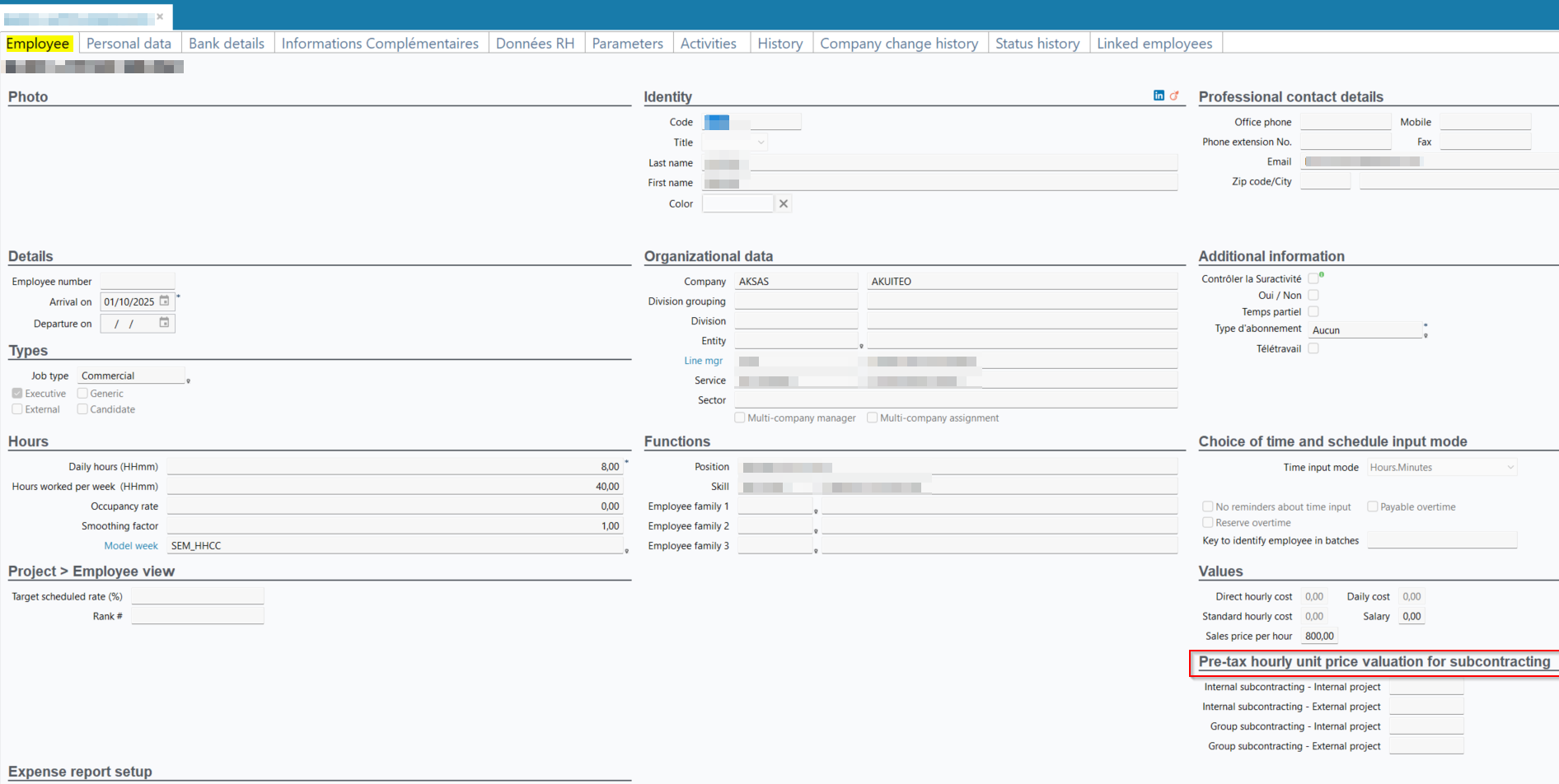Close the open document tab
1559x784 pixels.
160,16
